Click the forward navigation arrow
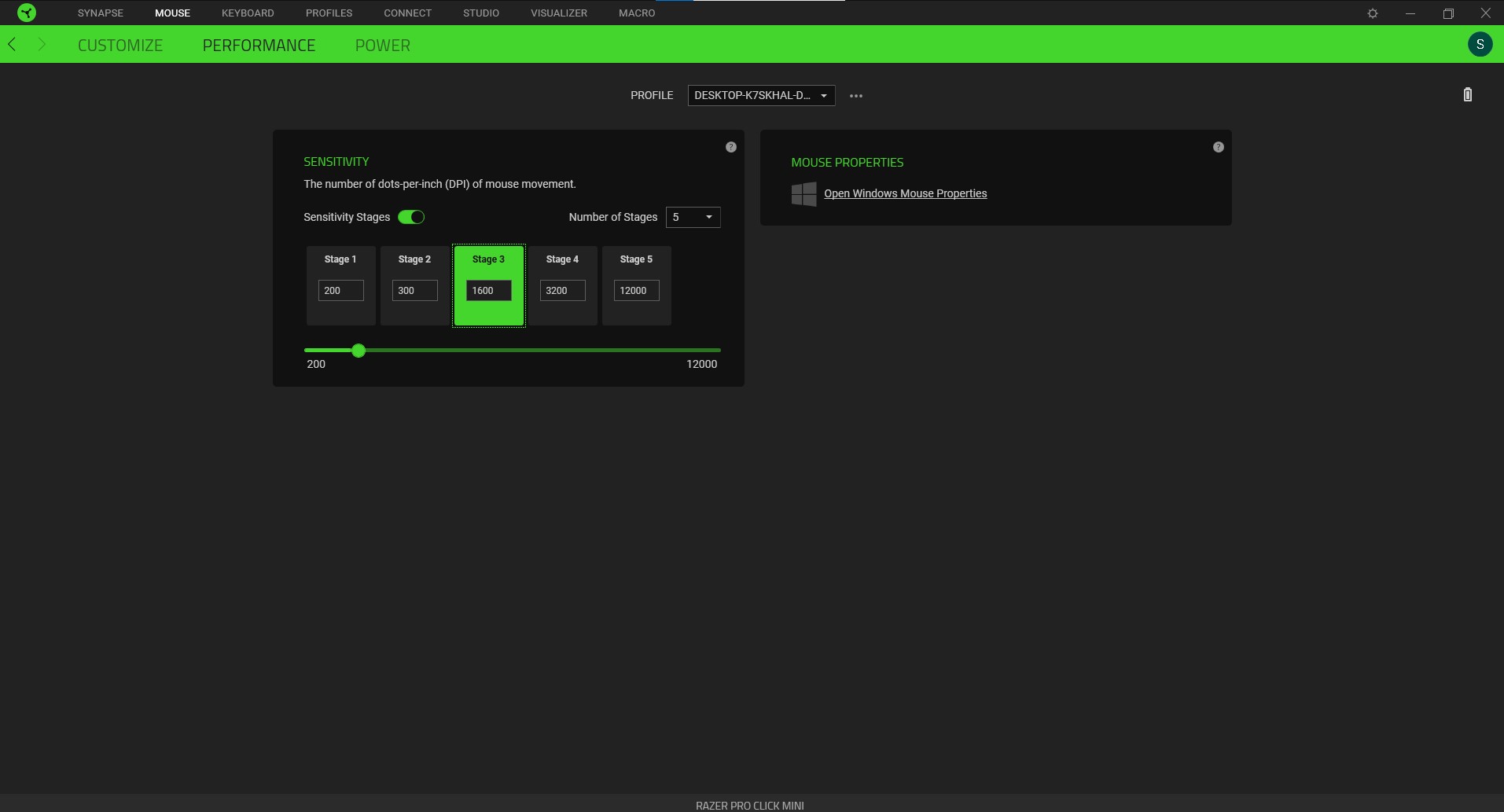Viewport: 1504px width, 812px height. pyautogui.click(x=42, y=45)
